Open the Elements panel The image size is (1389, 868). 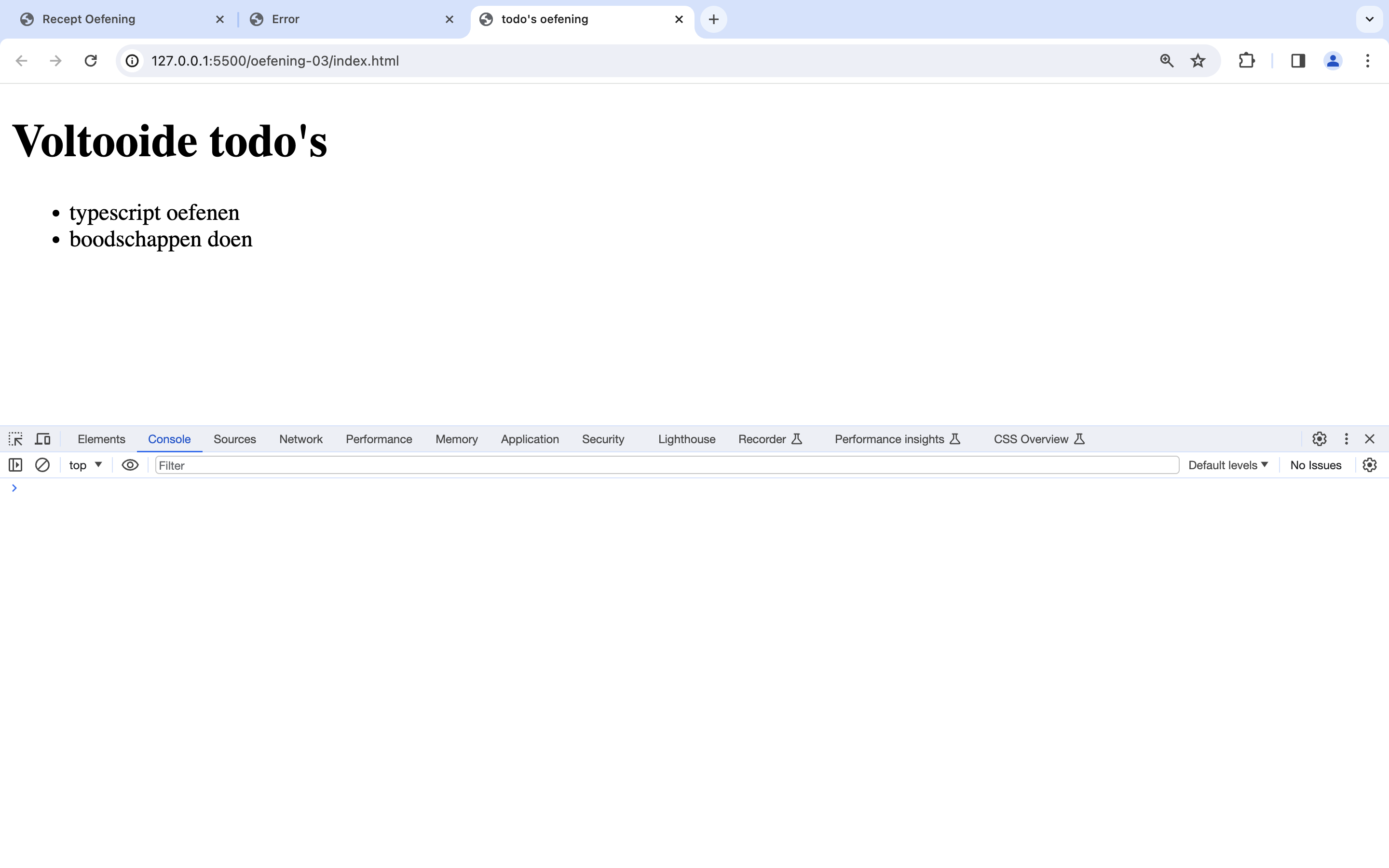pyautogui.click(x=101, y=439)
